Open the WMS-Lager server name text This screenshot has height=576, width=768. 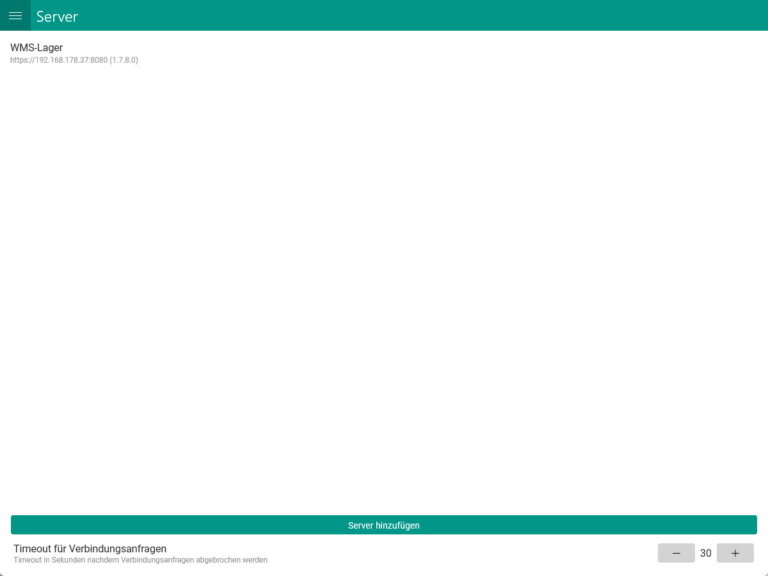(x=37, y=47)
